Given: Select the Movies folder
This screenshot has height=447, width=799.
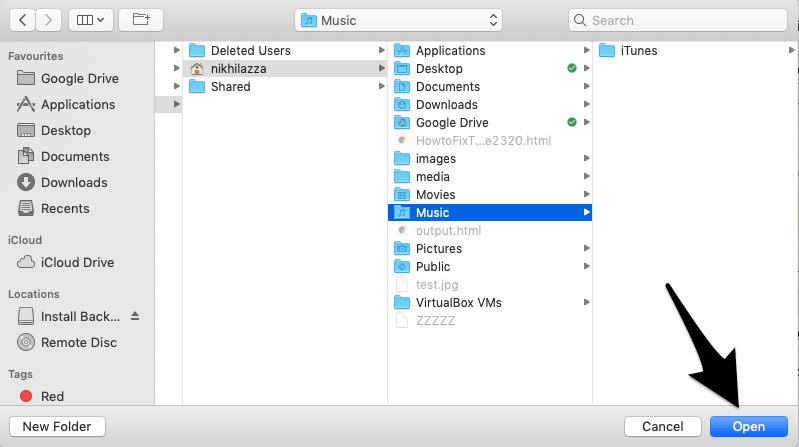Looking at the screenshot, I should pos(490,195).
